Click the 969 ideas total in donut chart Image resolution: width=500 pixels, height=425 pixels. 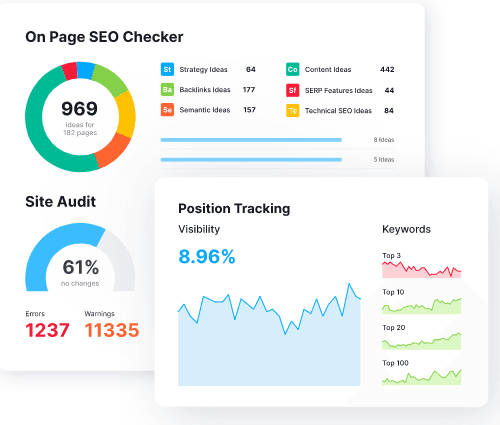click(79, 109)
